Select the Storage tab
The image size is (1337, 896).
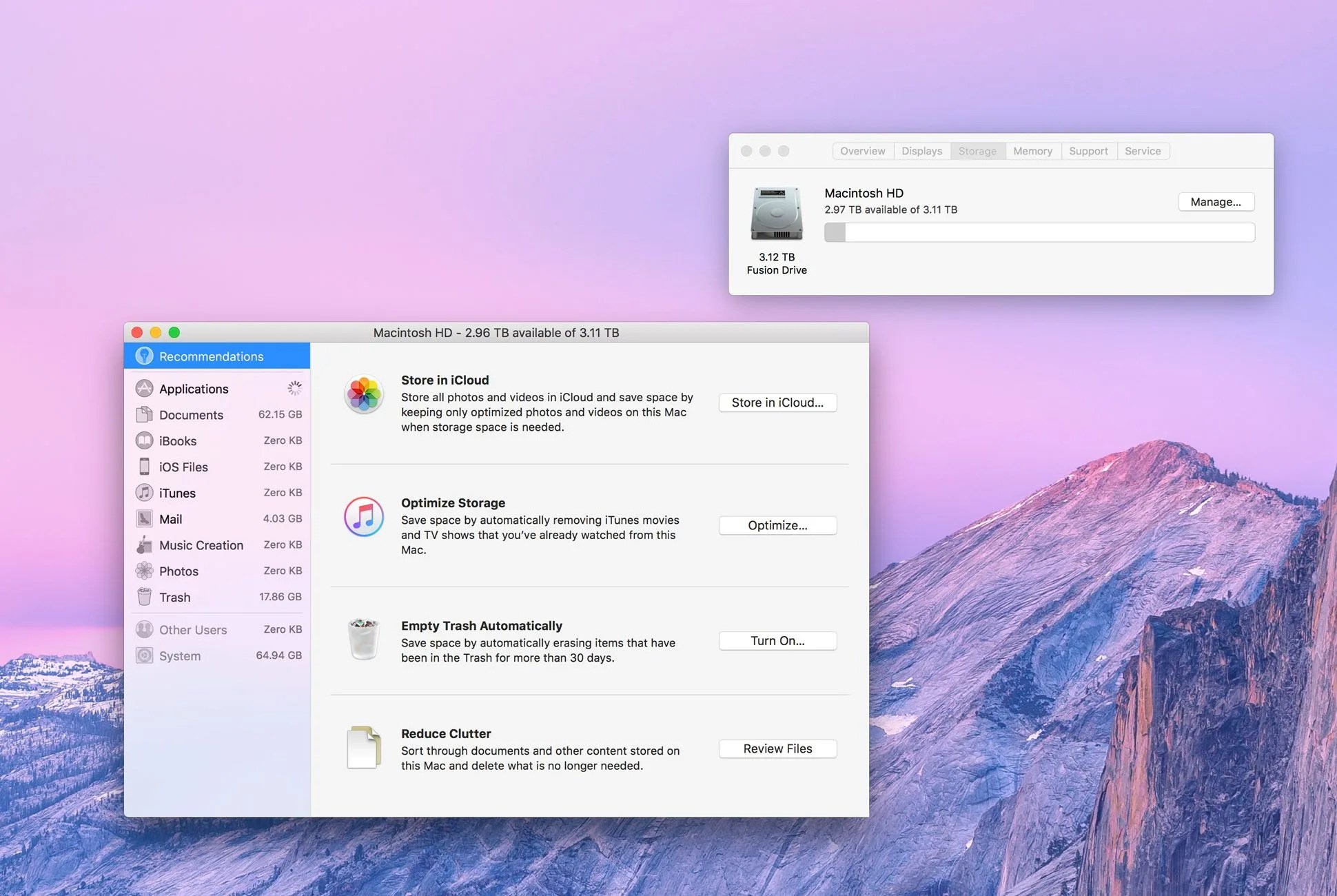[978, 151]
